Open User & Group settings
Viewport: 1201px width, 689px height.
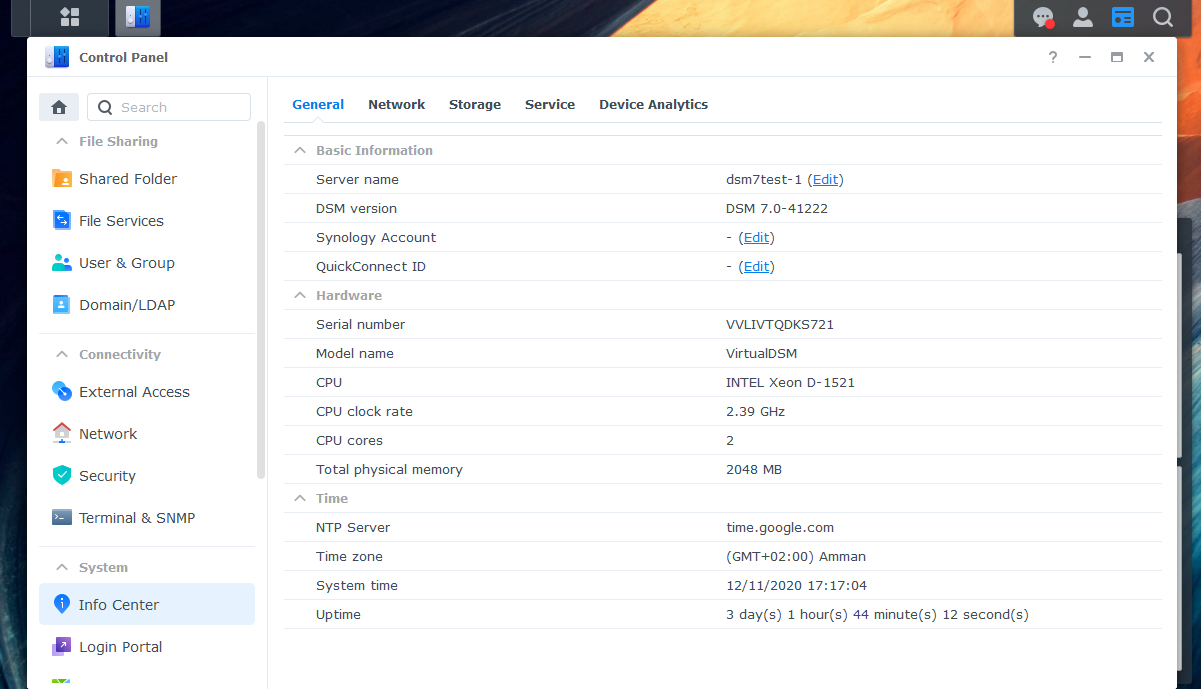coord(147,263)
